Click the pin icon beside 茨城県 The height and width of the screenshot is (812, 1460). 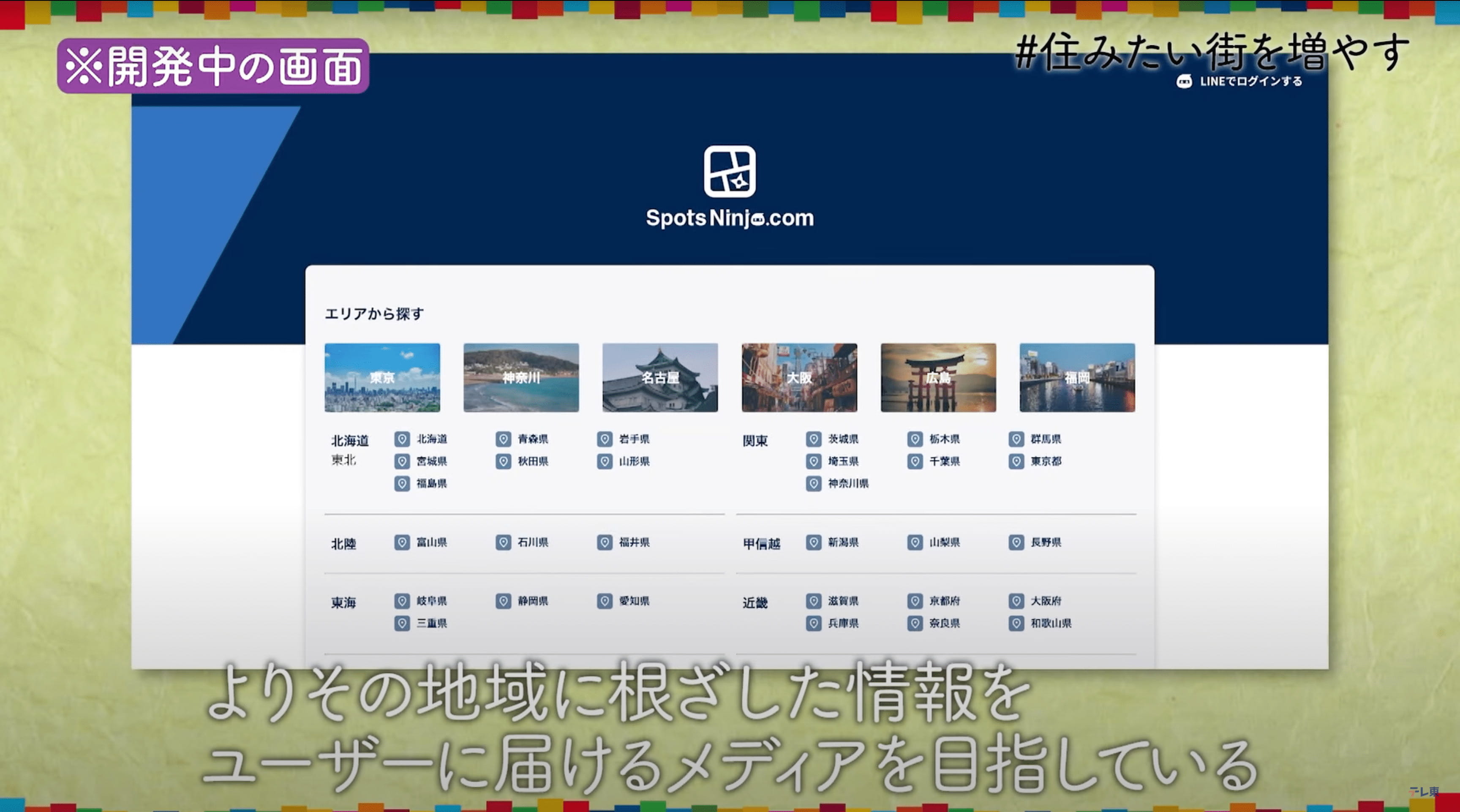click(x=813, y=439)
